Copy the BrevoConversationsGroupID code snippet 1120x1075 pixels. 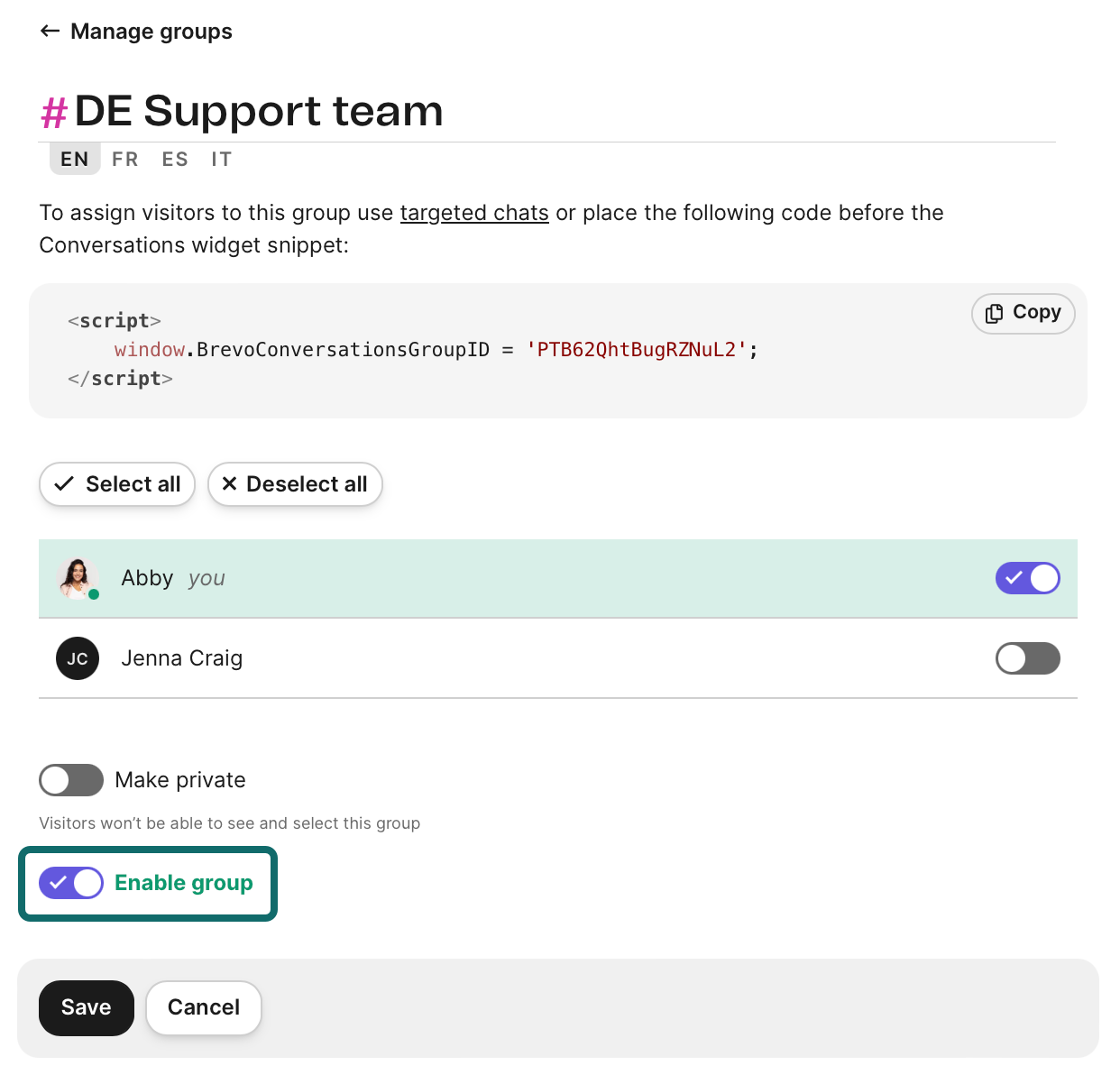pyautogui.click(x=1023, y=313)
